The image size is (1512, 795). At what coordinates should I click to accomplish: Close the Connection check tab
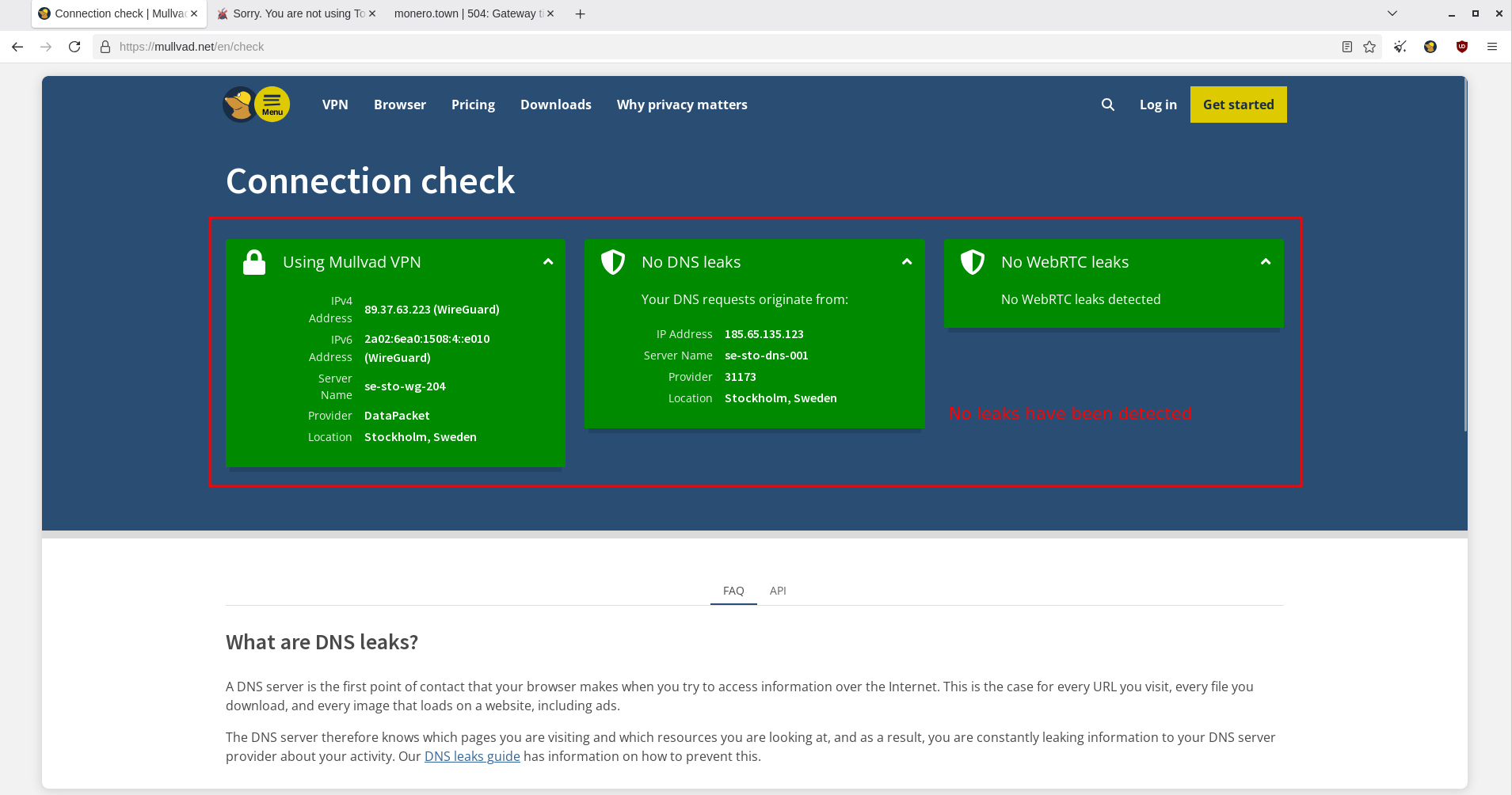(194, 13)
